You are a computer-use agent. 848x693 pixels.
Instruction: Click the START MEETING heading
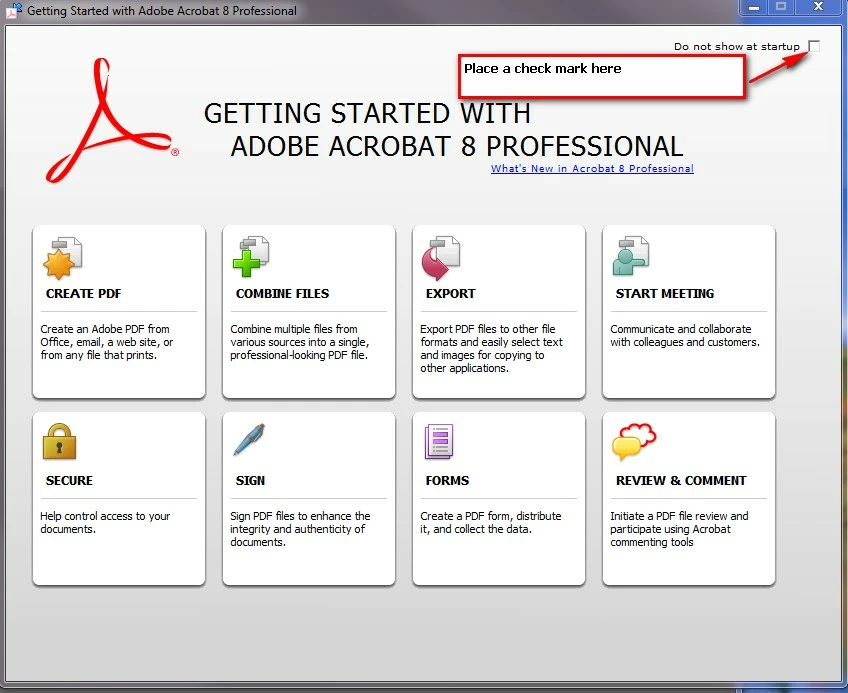coord(665,294)
